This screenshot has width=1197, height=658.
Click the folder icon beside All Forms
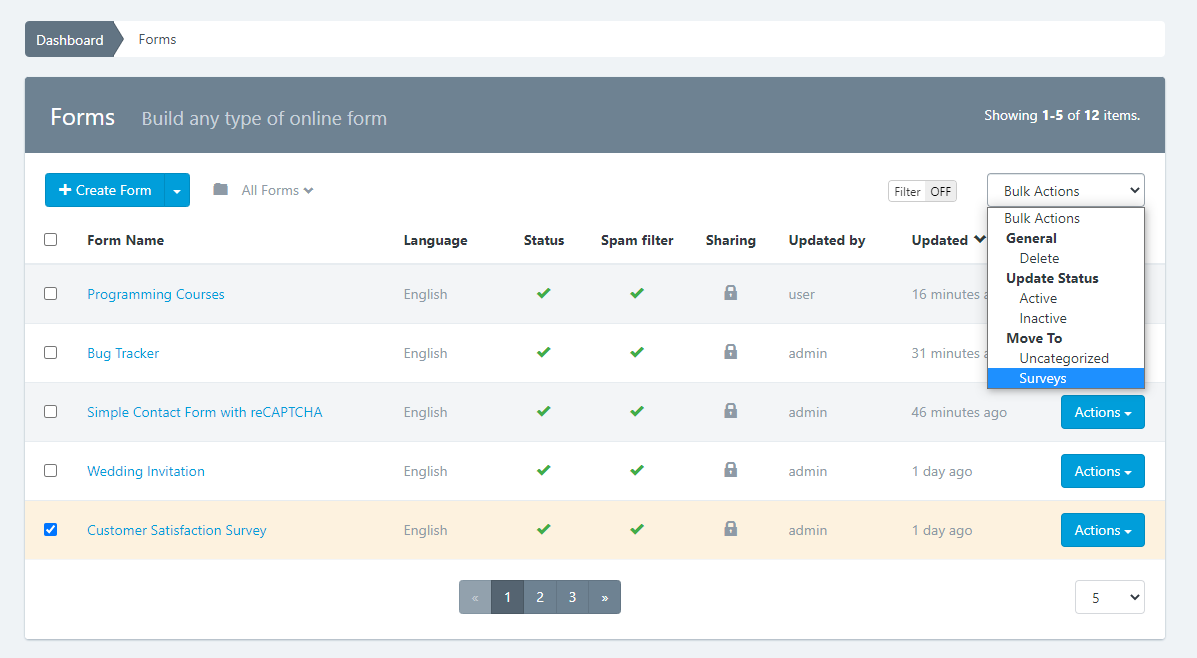(x=221, y=190)
